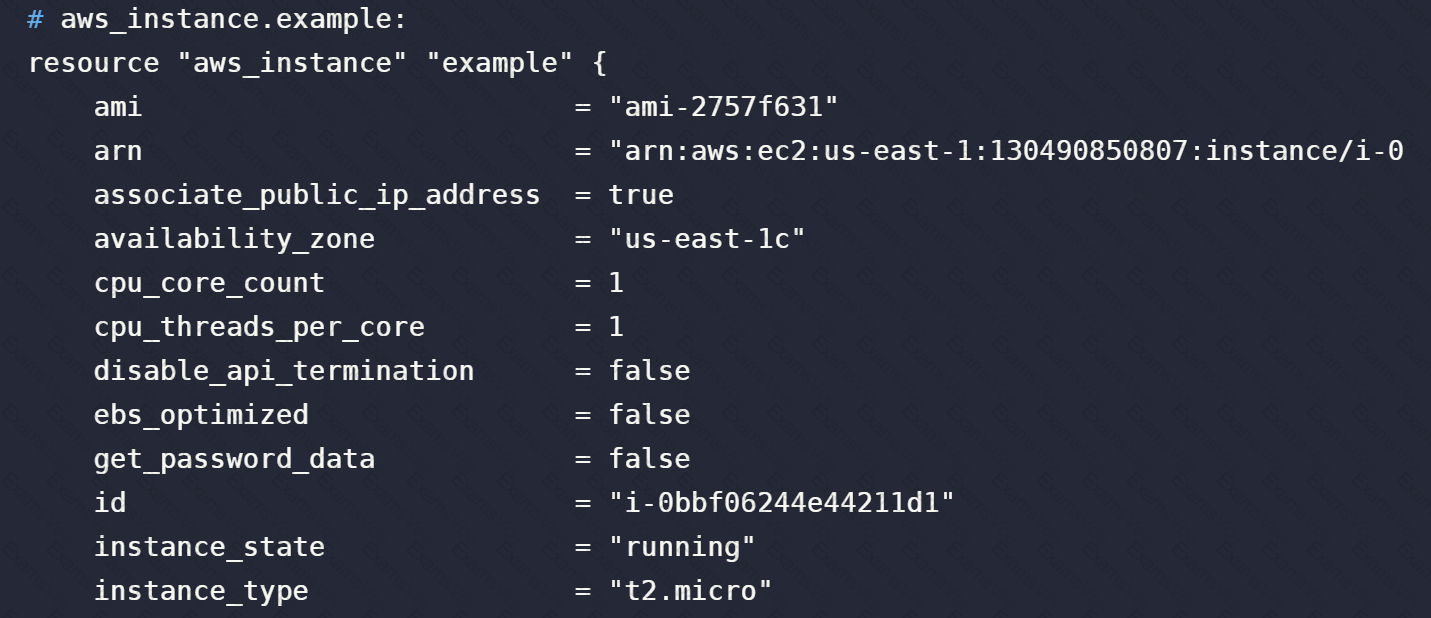Click the instance_type attribute name

tap(201, 591)
